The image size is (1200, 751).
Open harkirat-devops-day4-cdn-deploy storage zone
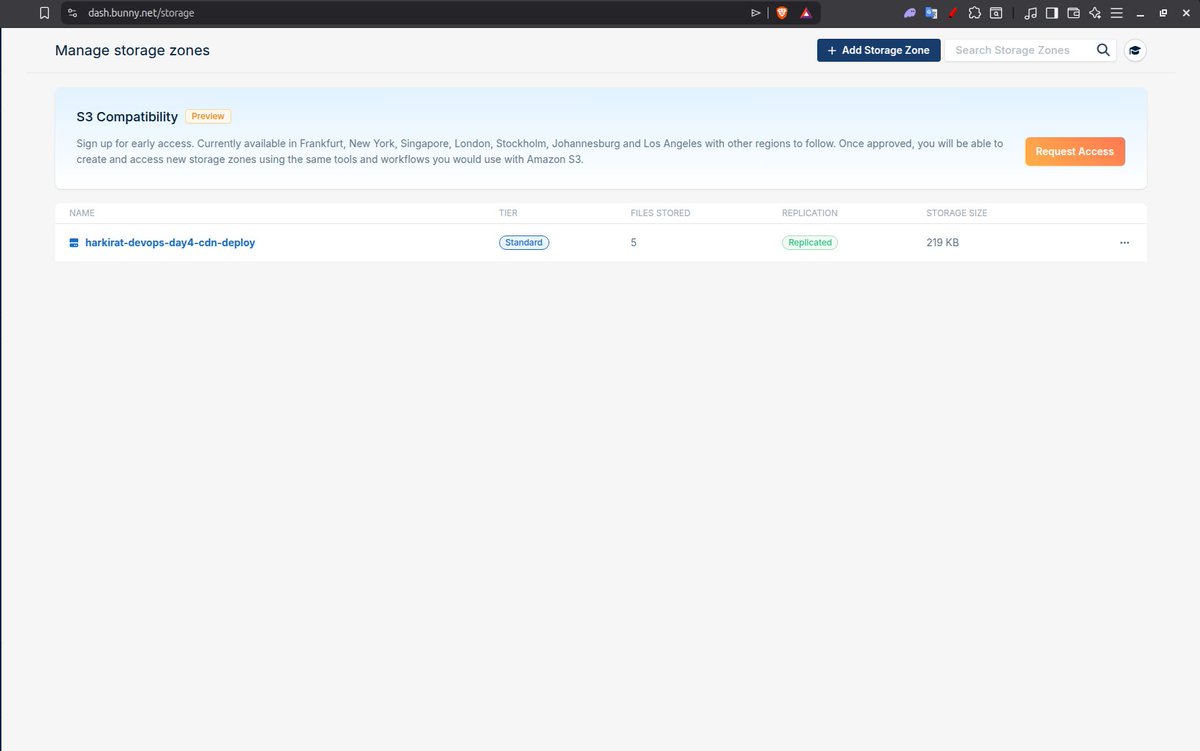(170, 243)
